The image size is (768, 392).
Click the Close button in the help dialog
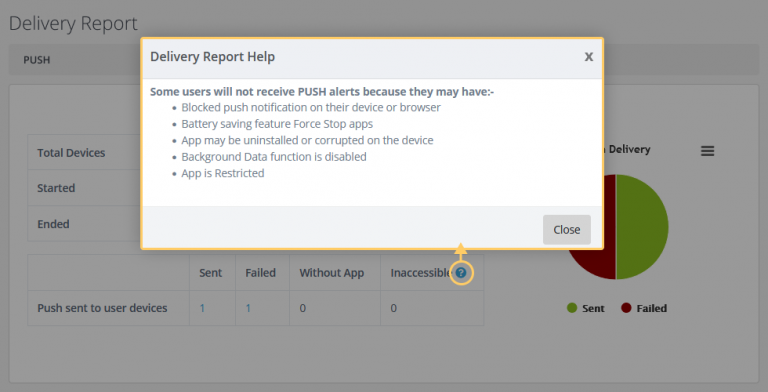(x=567, y=229)
